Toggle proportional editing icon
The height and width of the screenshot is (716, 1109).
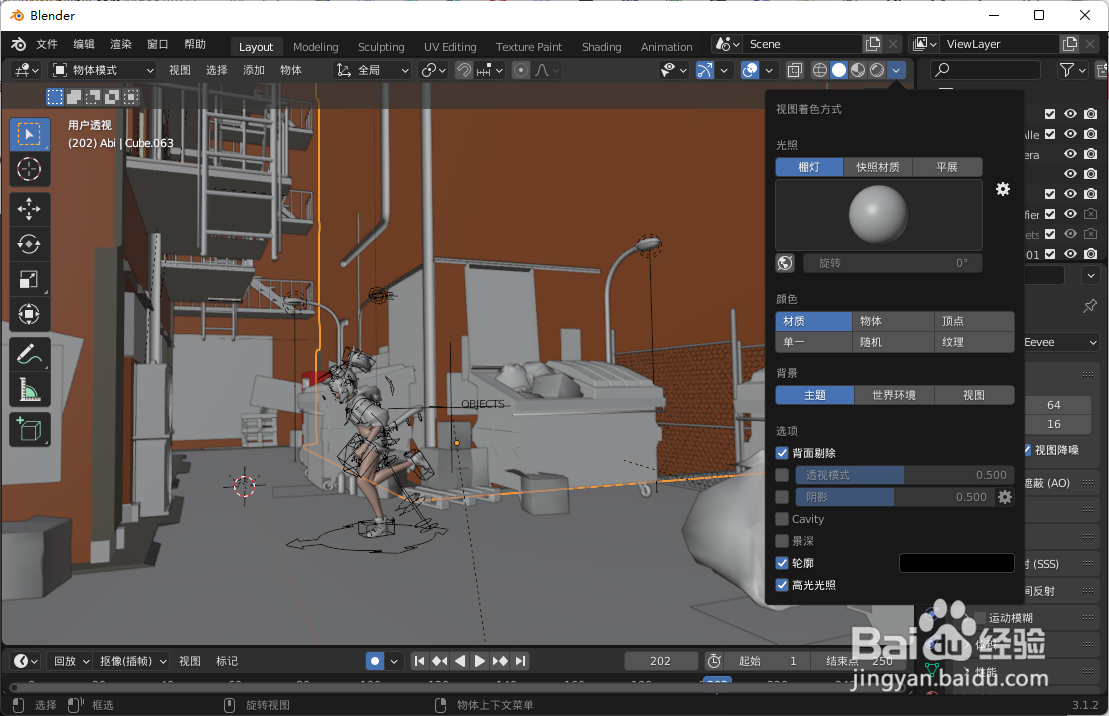[x=521, y=70]
